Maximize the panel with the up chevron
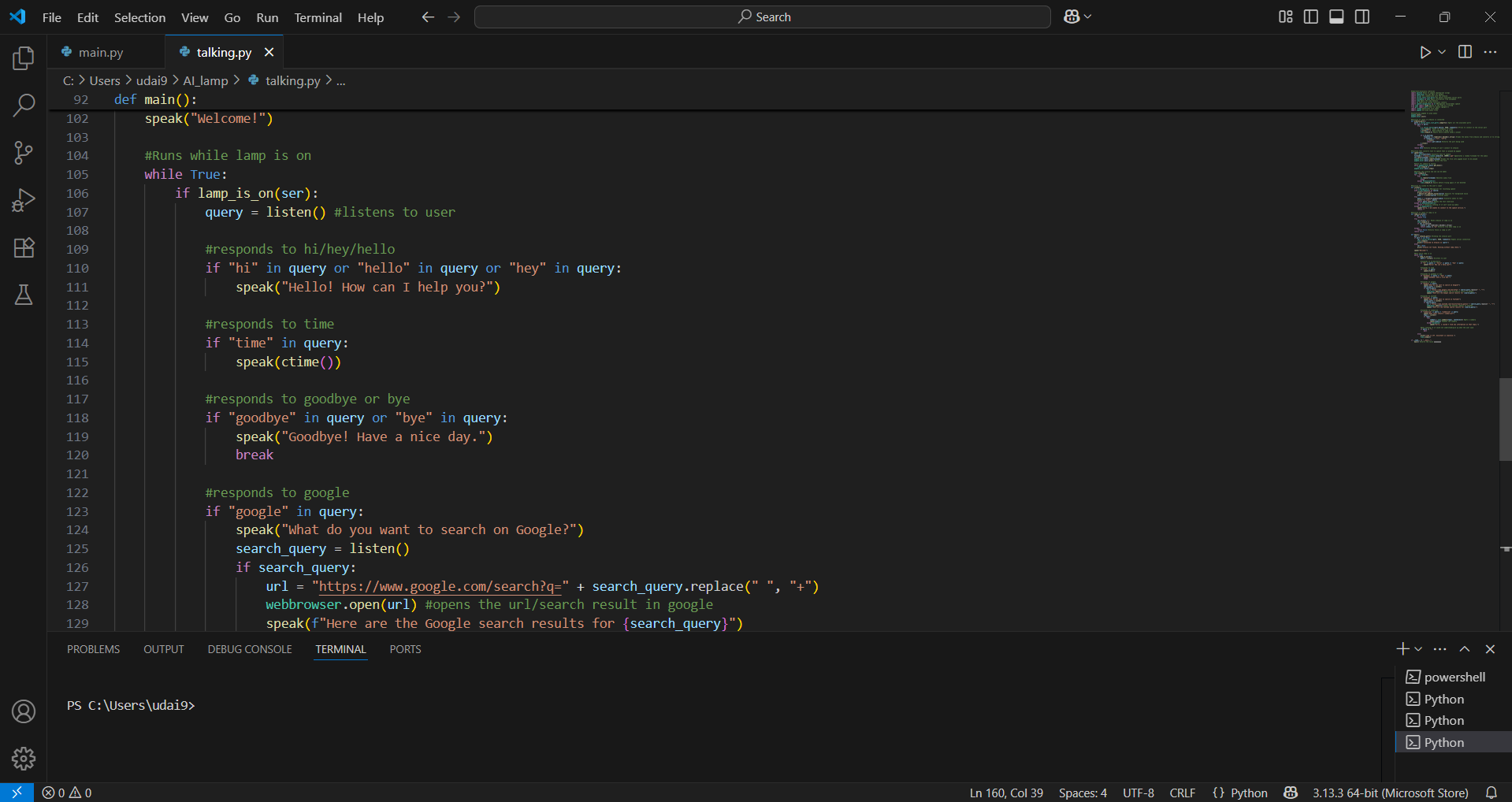Viewport: 1512px width, 802px height. coord(1465,649)
